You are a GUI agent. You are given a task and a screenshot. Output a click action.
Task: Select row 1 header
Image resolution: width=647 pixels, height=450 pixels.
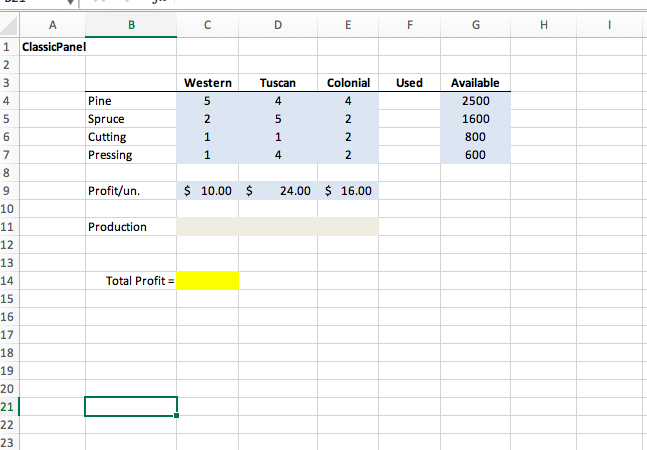9,47
